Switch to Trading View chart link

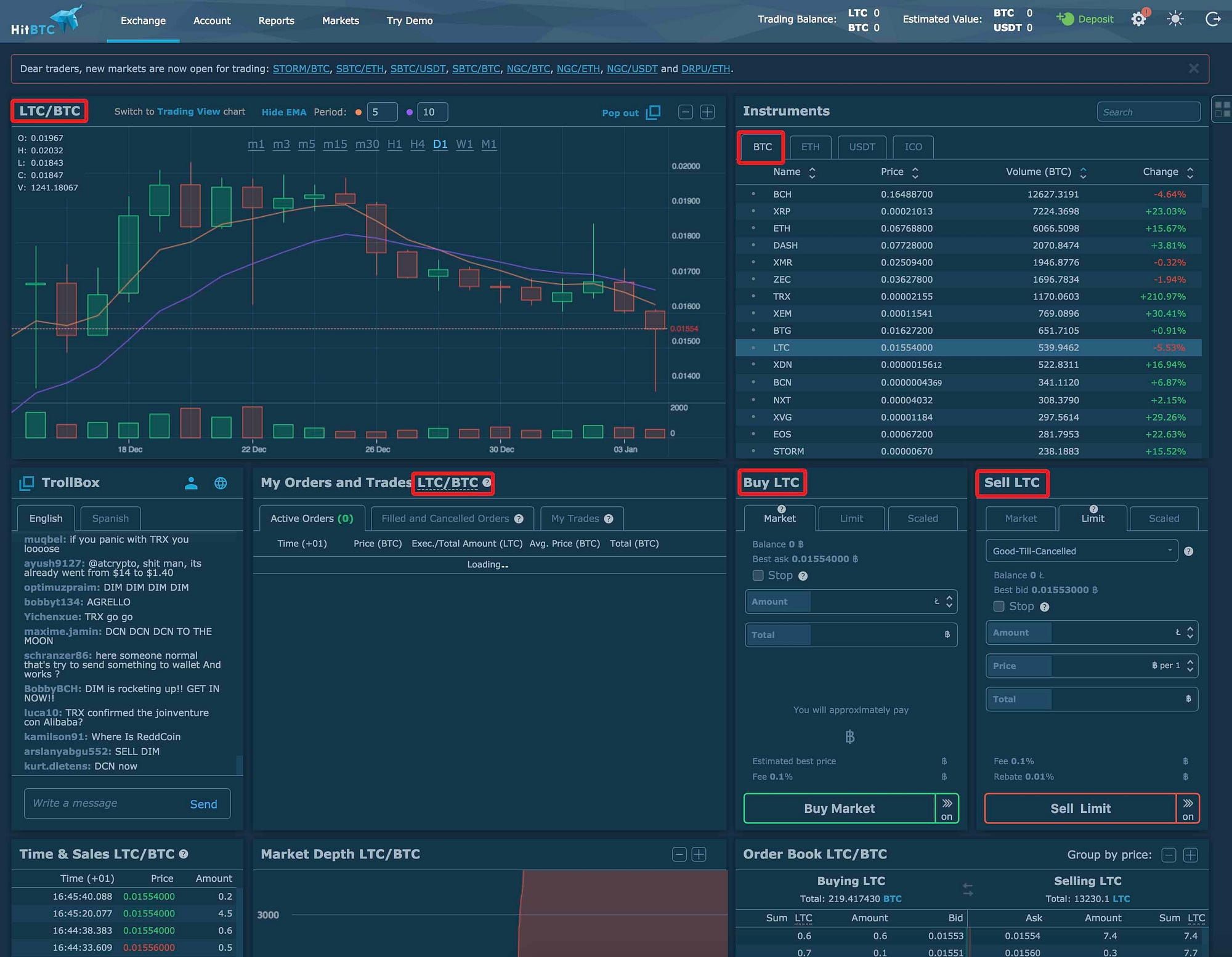(x=188, y=112)
